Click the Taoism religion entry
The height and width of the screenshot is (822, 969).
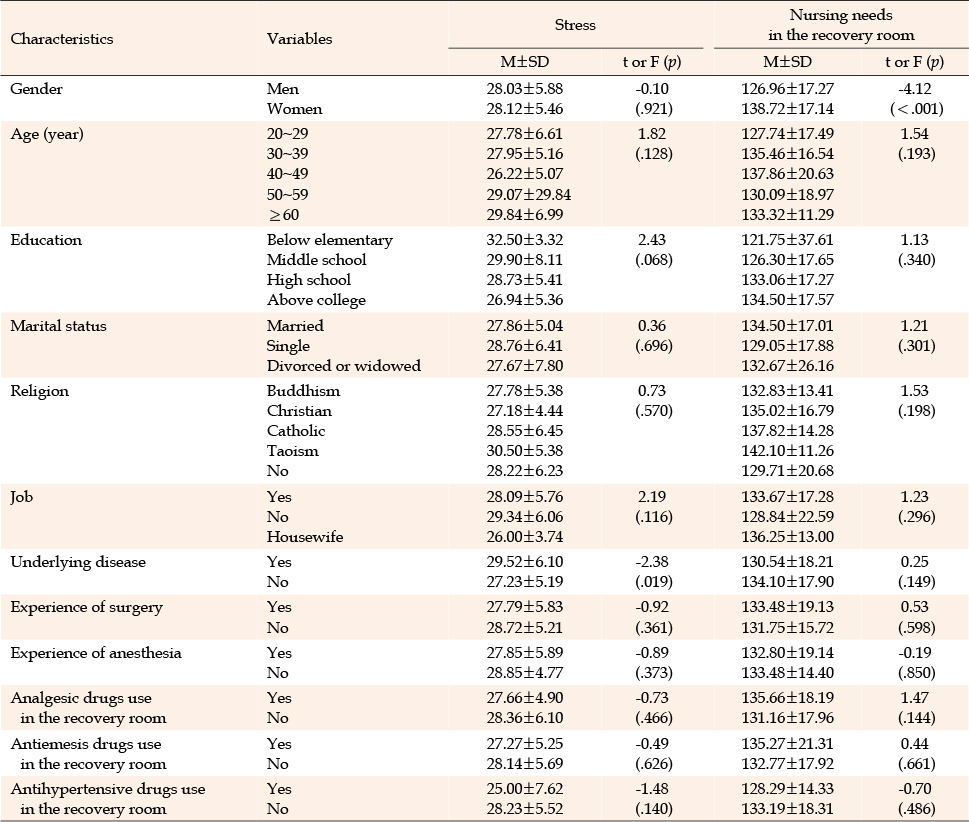292,451
